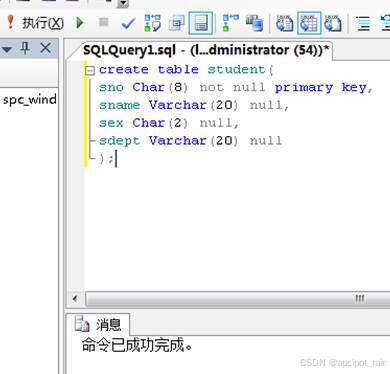Click the blue checkmark parse icon
Image resolution: width=390 pixels, height=374 pixels.
(x=128, y=23)
